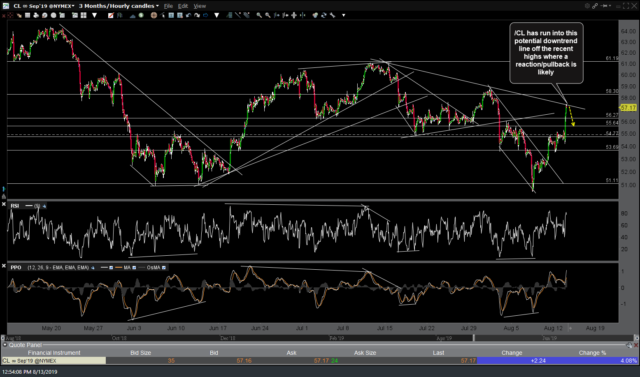The width and height of the screenshot is (640, 377).
Task: Sort by Financial Instrument column header
Action: (54, 353)
